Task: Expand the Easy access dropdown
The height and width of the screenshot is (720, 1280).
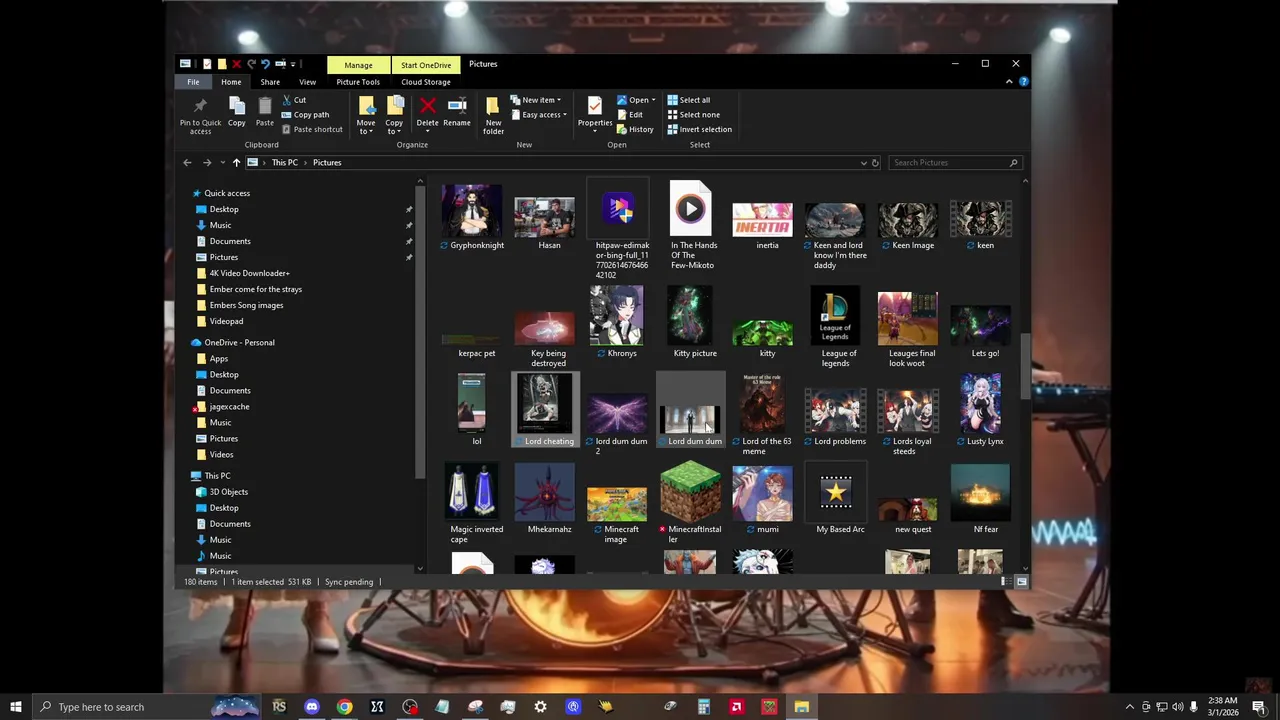Action: [x=538, y=114]
